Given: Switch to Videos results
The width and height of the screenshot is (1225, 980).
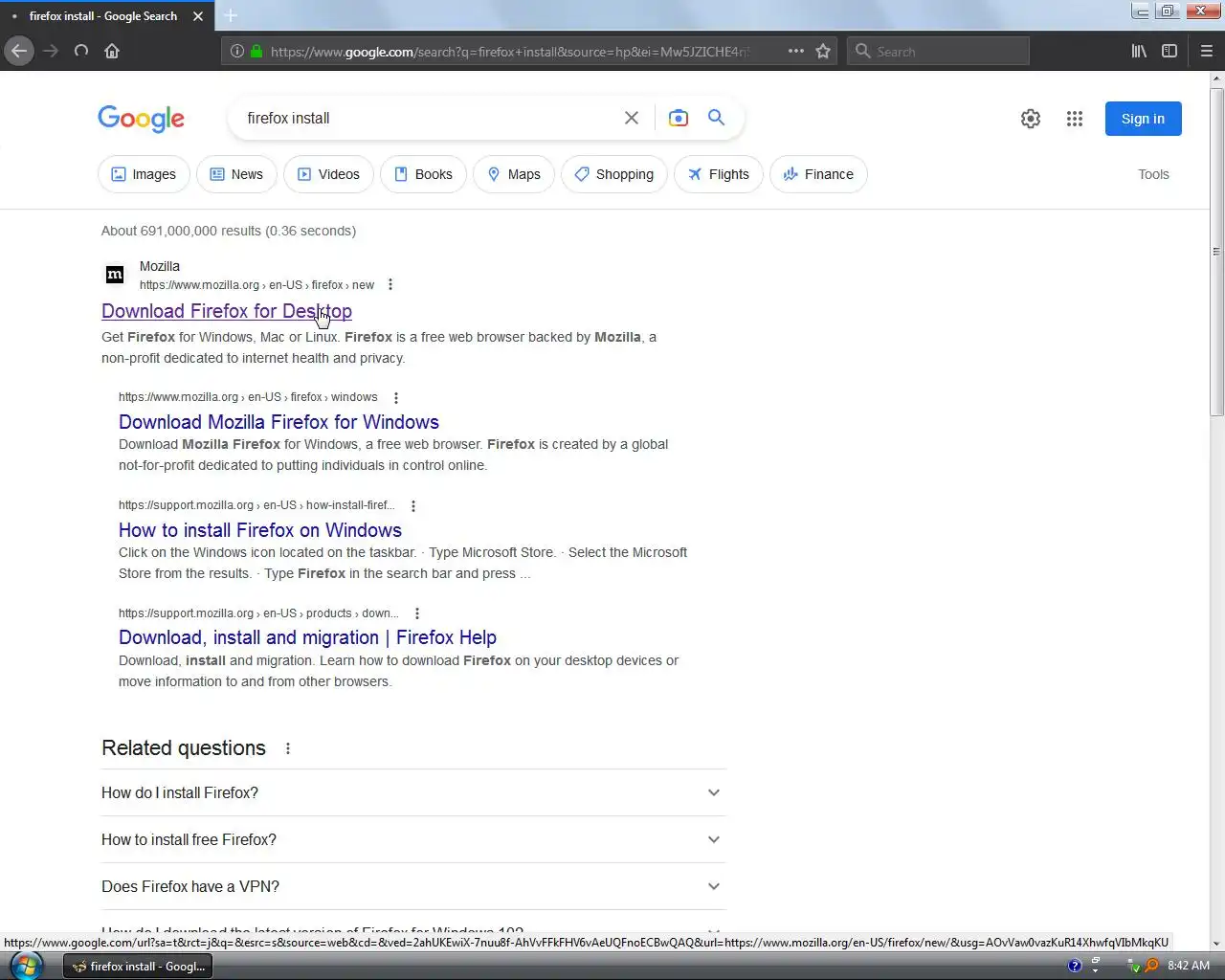Looking at the screenshot, I should [x=328, y=174].
